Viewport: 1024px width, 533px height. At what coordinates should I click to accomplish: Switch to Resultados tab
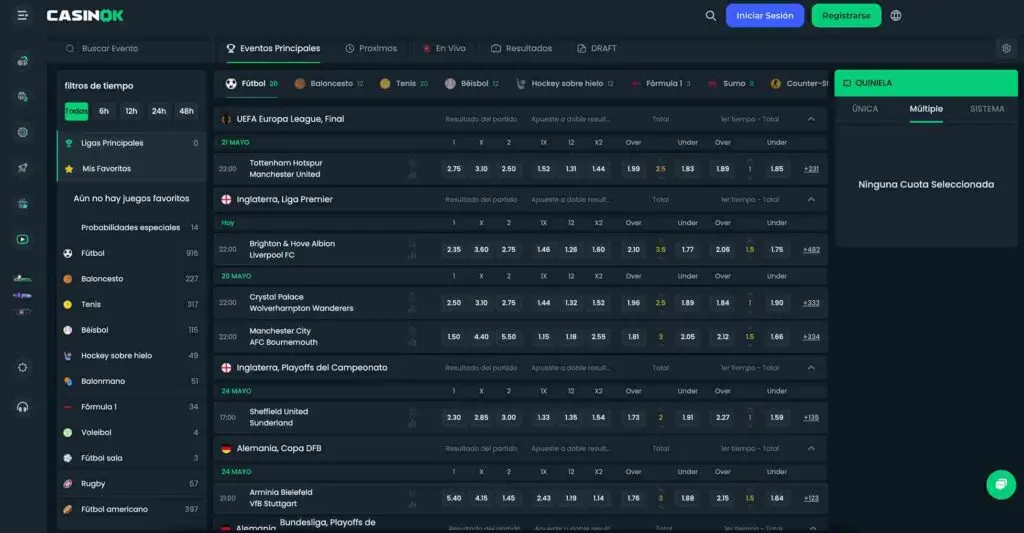coord(521,48)
